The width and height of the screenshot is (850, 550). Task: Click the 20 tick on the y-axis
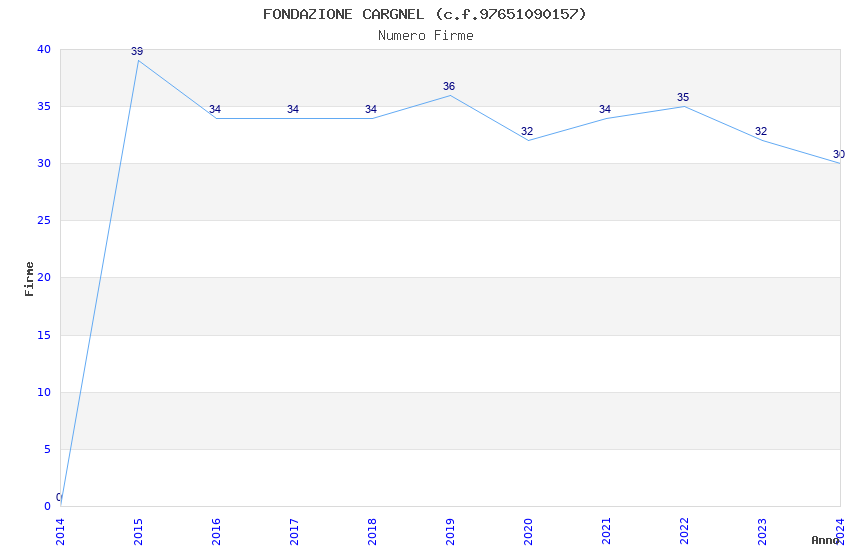click(44, 277)
